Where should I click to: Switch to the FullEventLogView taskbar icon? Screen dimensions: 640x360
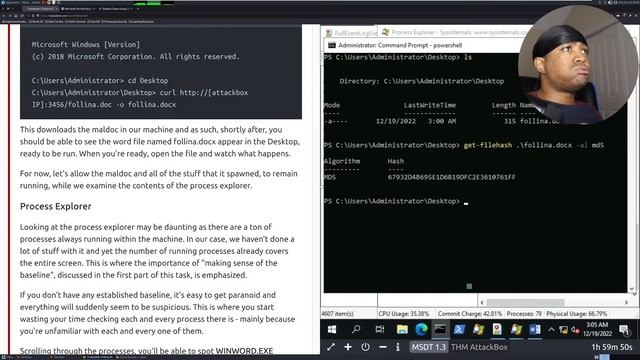coord(497,329)
